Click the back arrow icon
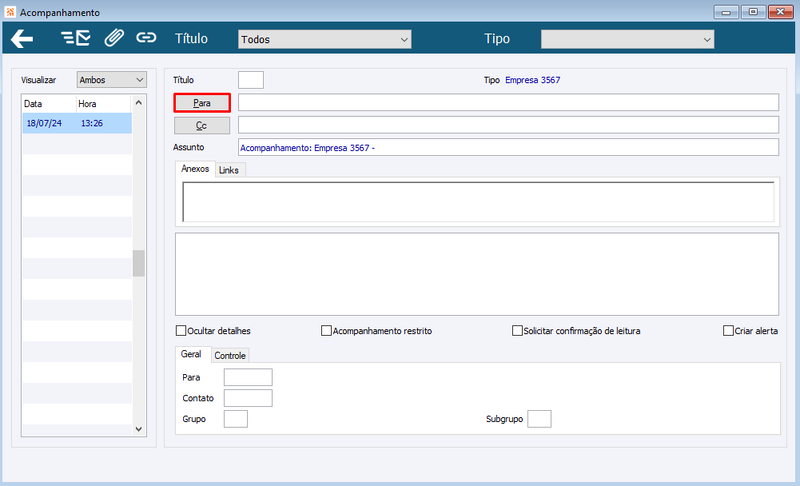The image size is (800, 486). coord(22,39)
